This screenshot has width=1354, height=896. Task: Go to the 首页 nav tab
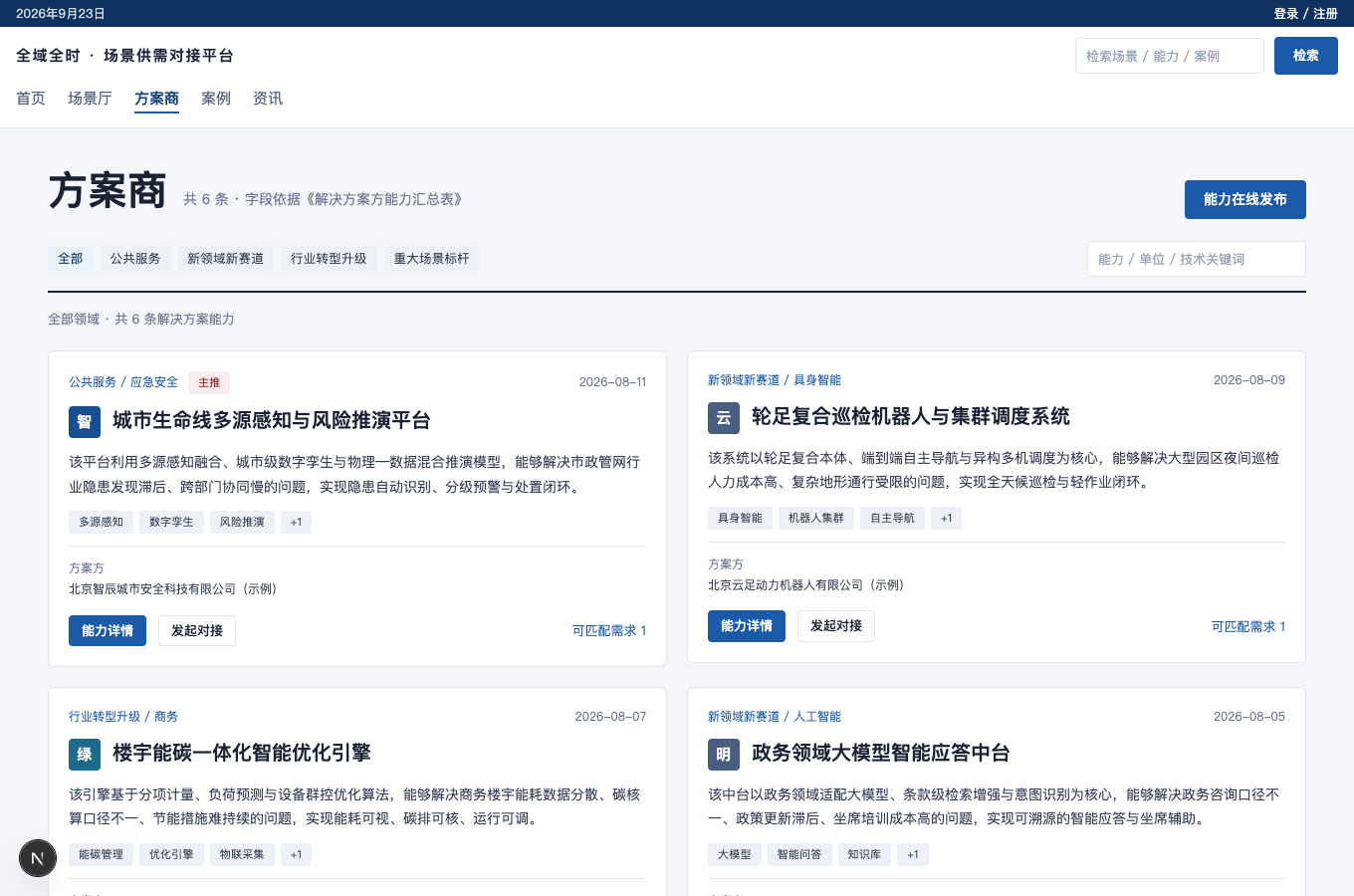pyautogui.click(x=31, y=99)
